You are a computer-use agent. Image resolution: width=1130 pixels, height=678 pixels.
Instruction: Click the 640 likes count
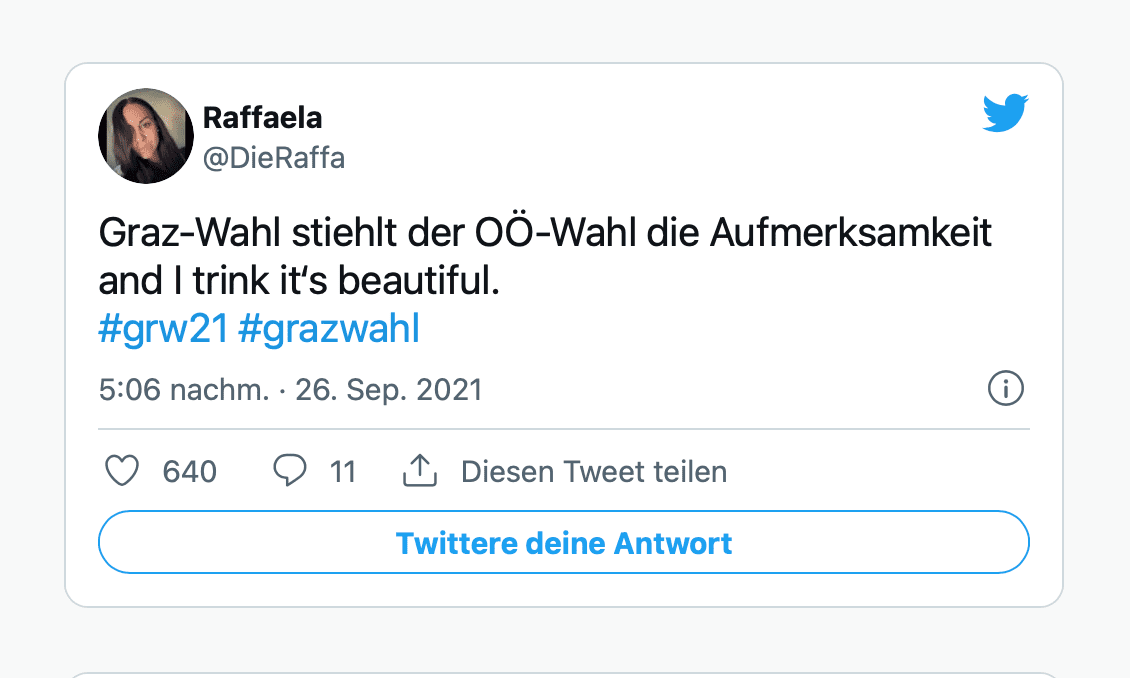coord(189,471)
